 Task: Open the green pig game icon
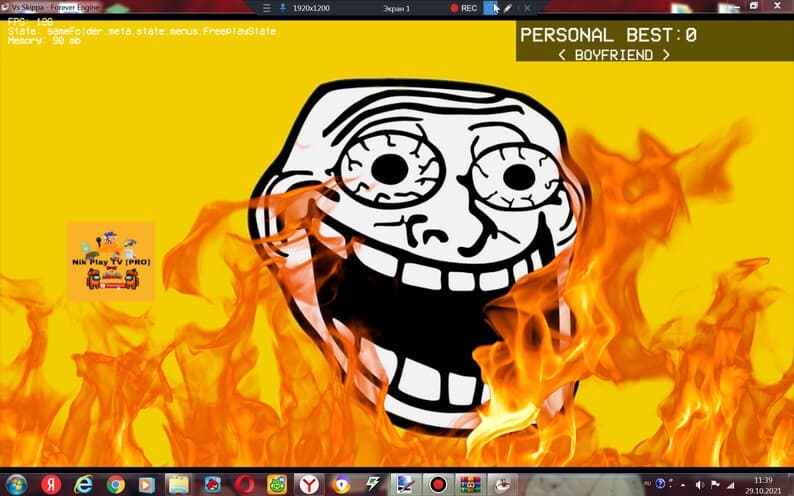click(x=277, y=484)
